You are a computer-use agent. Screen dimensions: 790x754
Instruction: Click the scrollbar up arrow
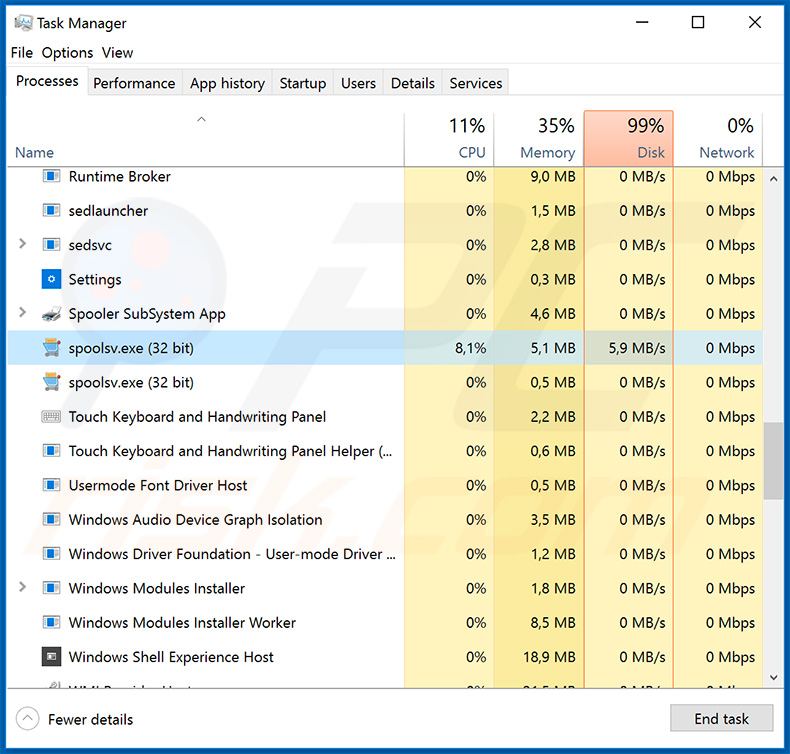773,178
